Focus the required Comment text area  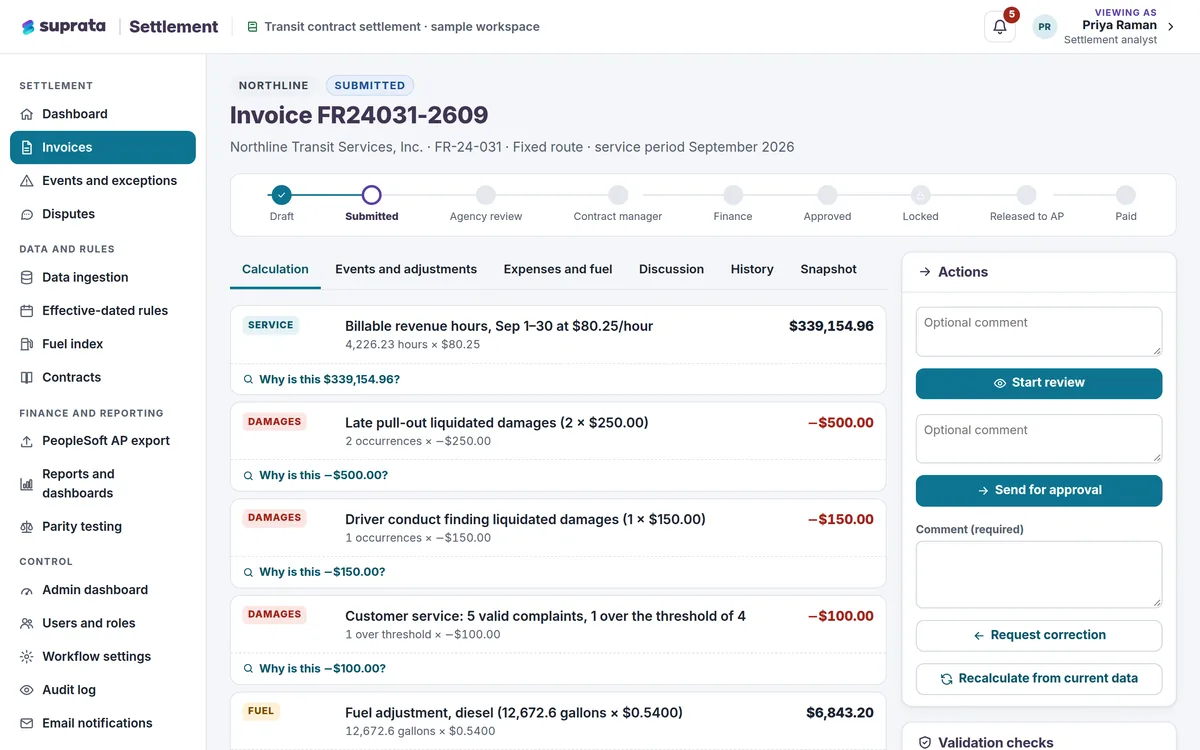point(1039,574)
